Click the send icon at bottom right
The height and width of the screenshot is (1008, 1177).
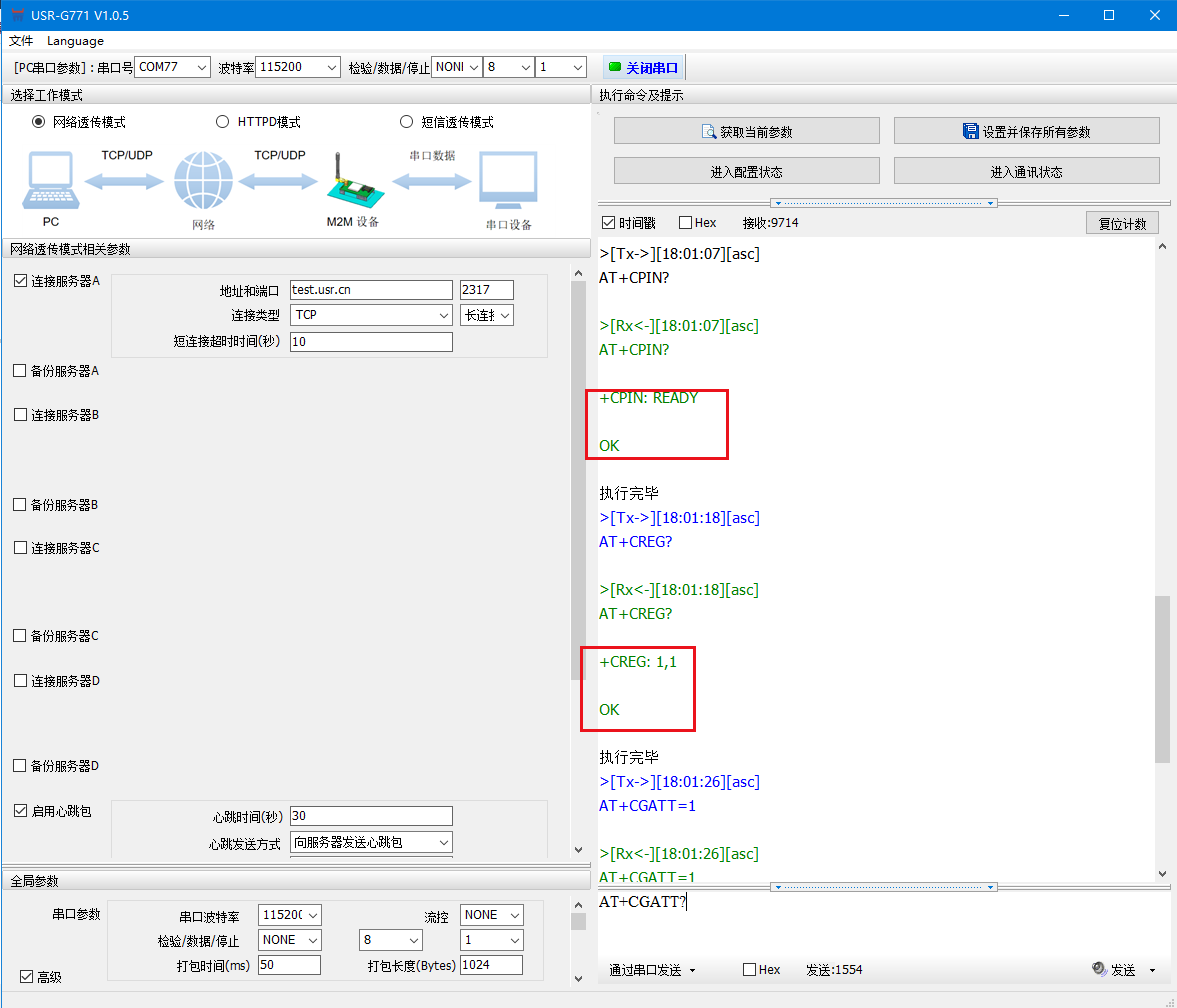[1098, 969]
